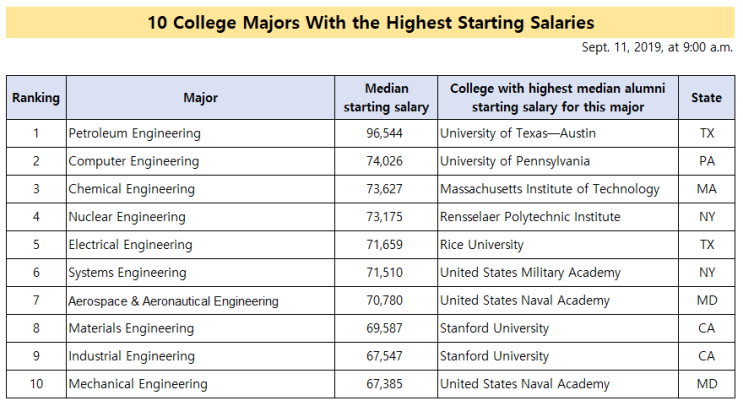Click the Petroleum Engineering cell
743x406 pixels.
tap(200, 134)
